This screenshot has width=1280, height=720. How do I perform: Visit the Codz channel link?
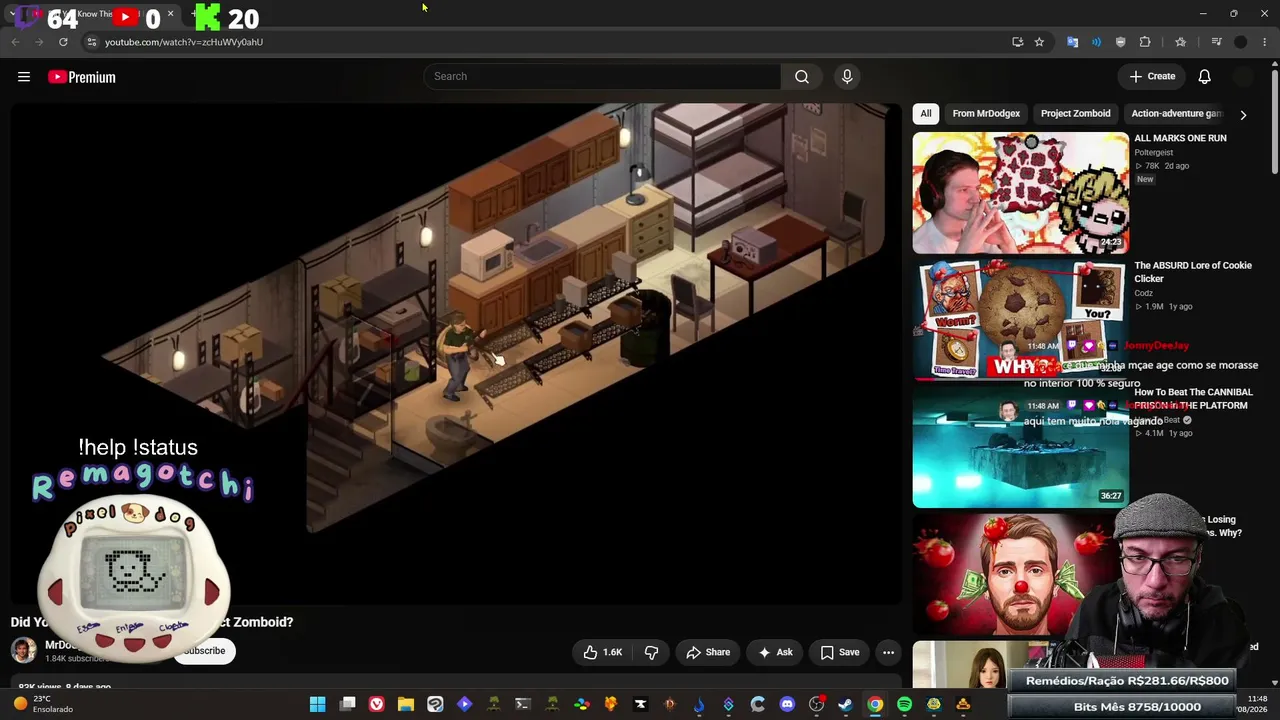(1144, 293)
